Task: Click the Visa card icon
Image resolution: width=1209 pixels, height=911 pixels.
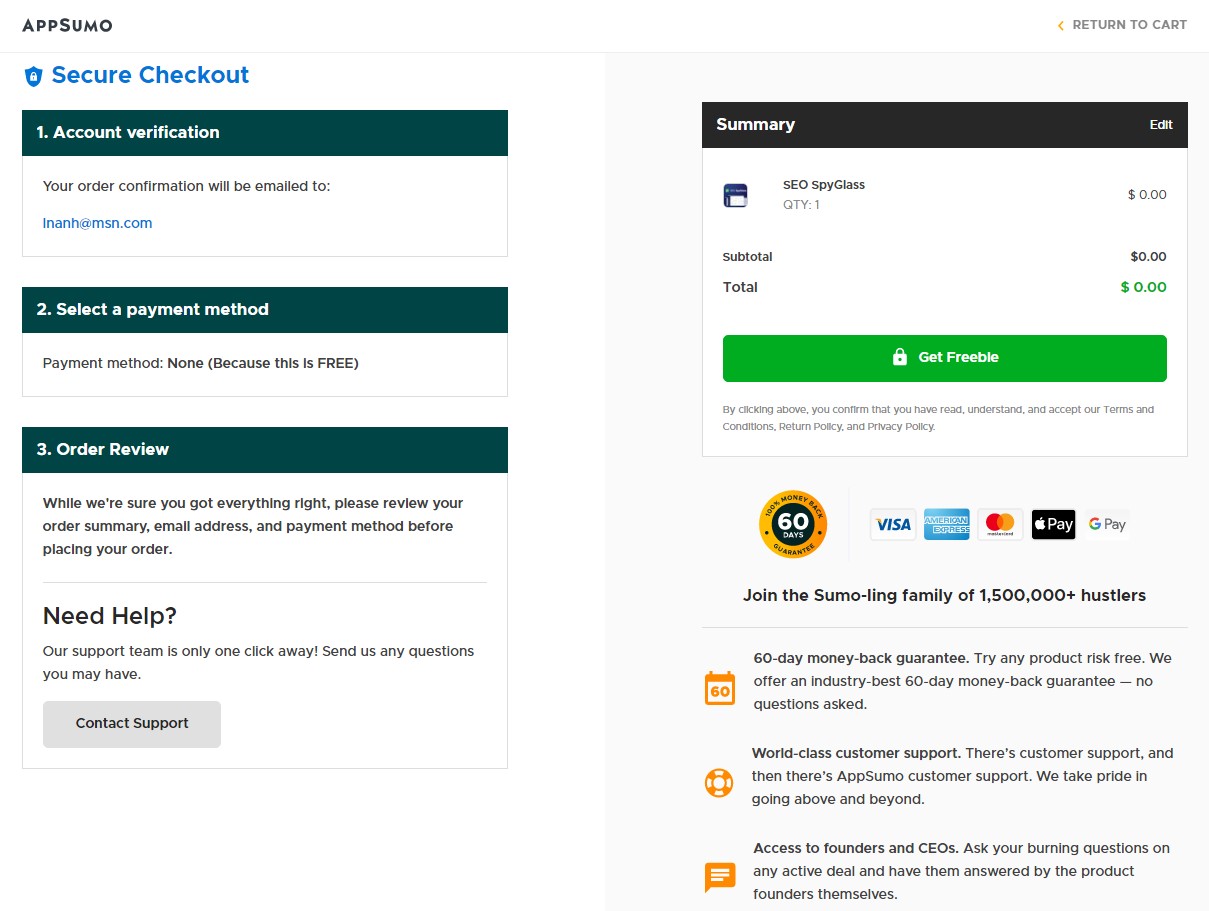Action: [893, 524]
